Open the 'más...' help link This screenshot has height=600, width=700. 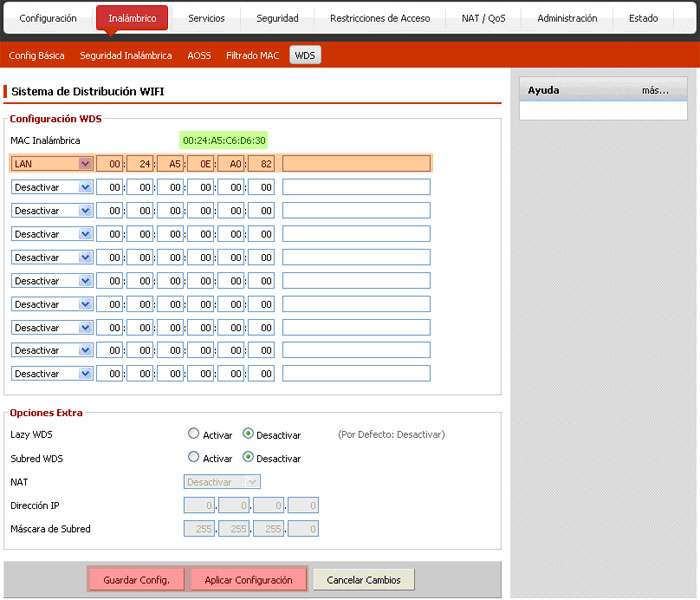[x=655, y=90]
